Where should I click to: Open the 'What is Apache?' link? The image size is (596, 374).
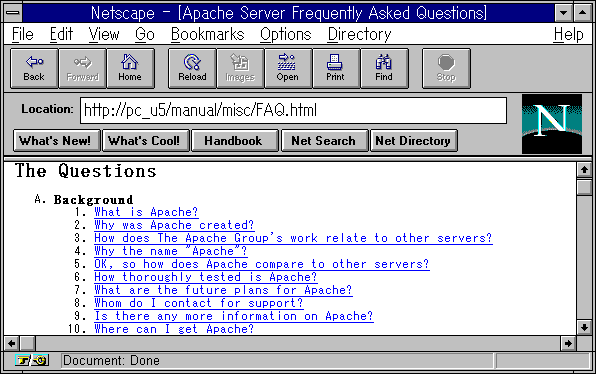[x=146, y=212]
